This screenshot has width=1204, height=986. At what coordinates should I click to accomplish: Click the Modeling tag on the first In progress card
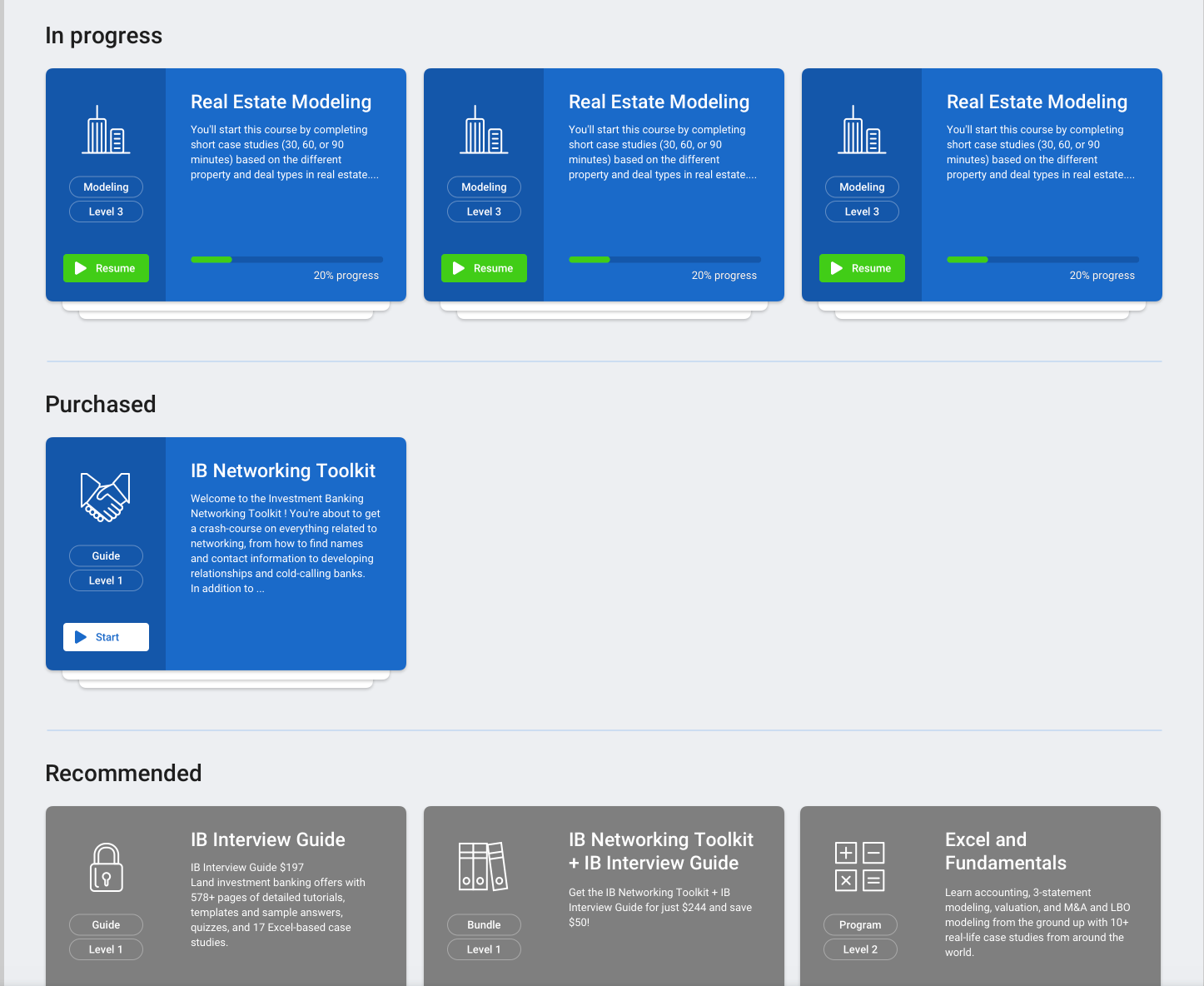pyautogui.click(x=106, y=187)
